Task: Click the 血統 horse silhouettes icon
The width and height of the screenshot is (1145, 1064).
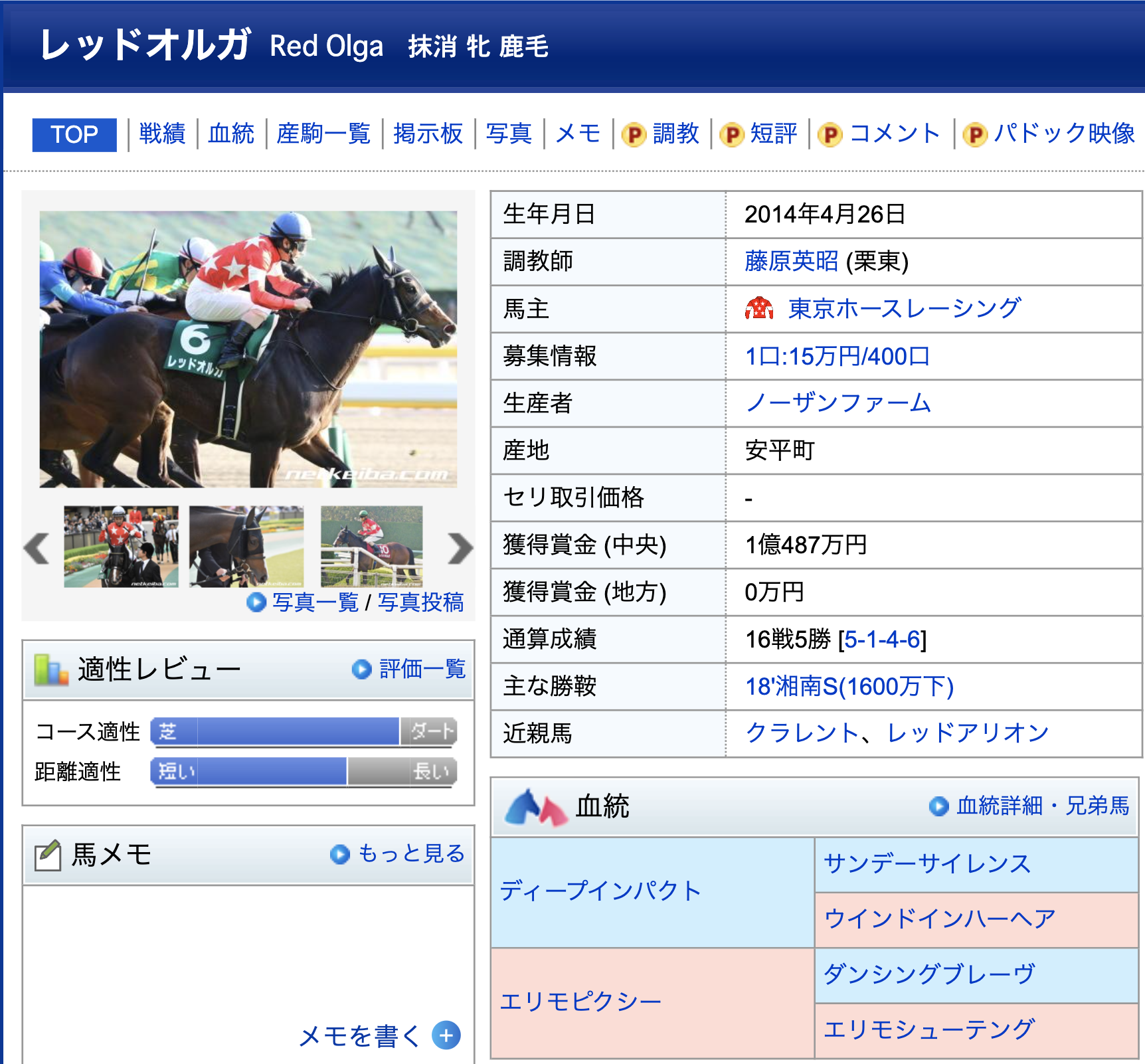Action: (x=536, y=807)
